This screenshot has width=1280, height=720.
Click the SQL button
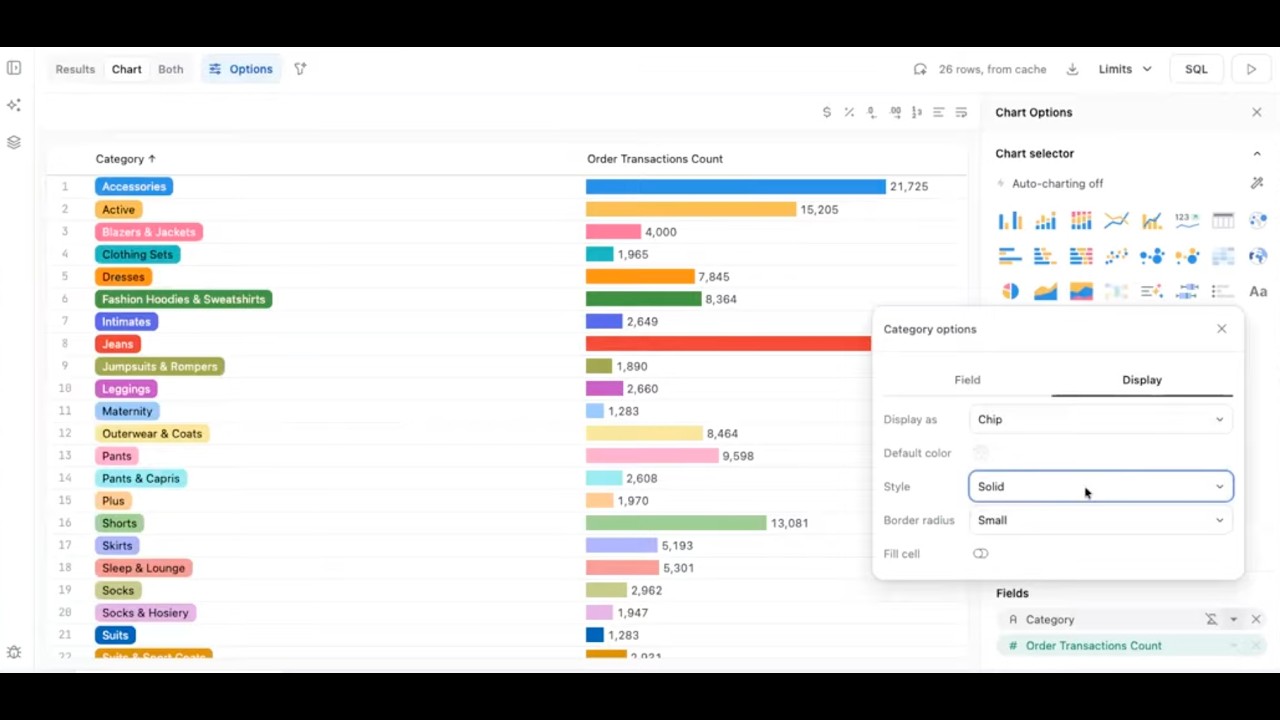tap(1196, 69)
